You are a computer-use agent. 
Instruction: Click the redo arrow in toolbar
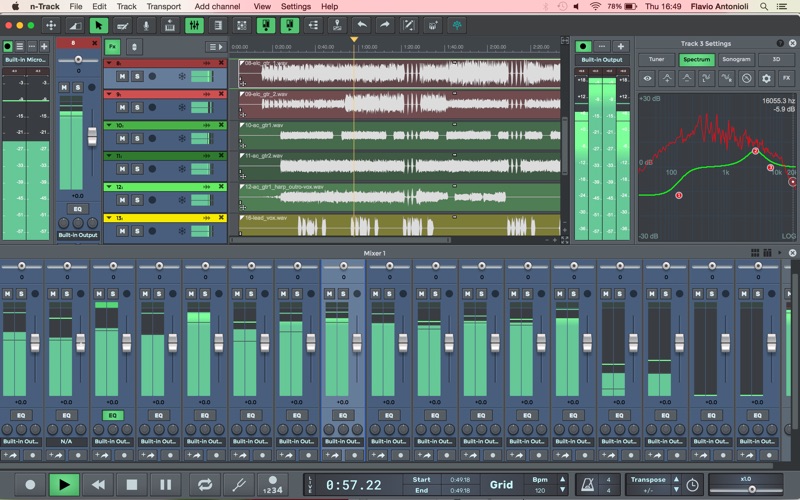(384, 24)
